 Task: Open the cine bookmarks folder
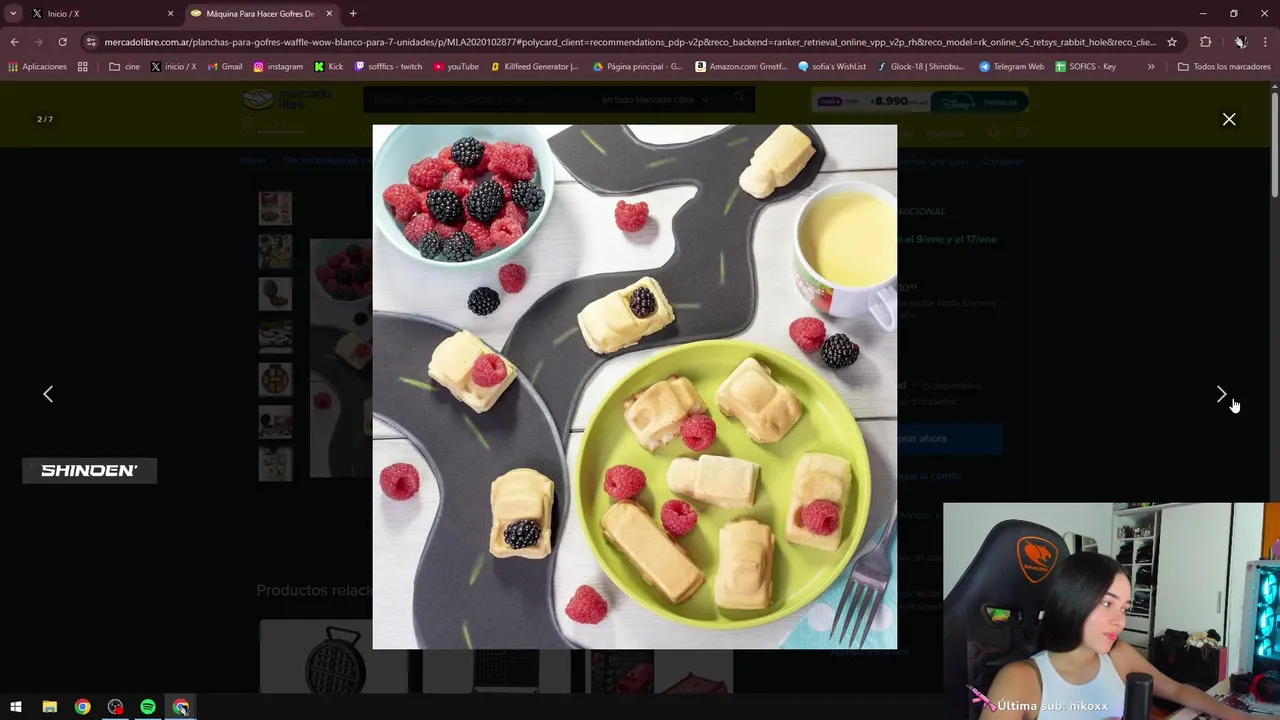coord(124,67)
